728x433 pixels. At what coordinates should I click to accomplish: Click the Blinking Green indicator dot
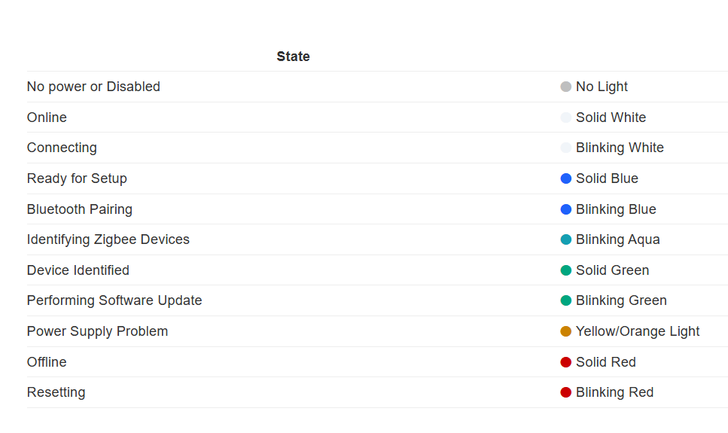pyautogui.click(x=566, y=301)
